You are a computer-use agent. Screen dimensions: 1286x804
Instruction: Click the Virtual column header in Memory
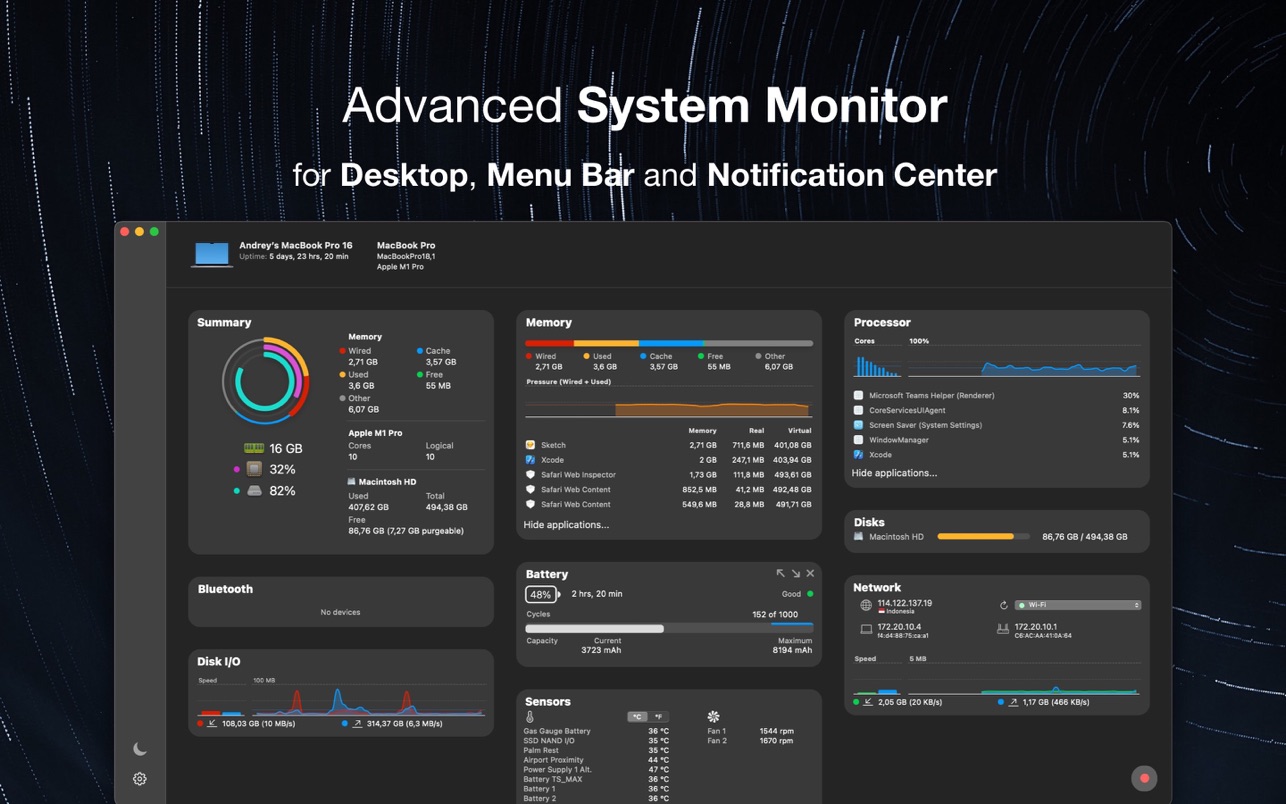[x=799, y=431]
